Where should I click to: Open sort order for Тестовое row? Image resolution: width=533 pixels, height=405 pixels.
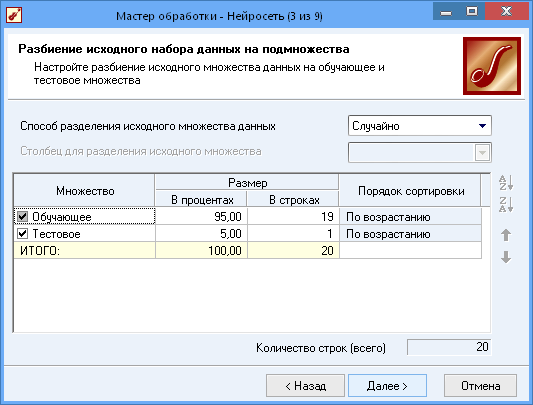pyautogui.click(x=410, y=234)
